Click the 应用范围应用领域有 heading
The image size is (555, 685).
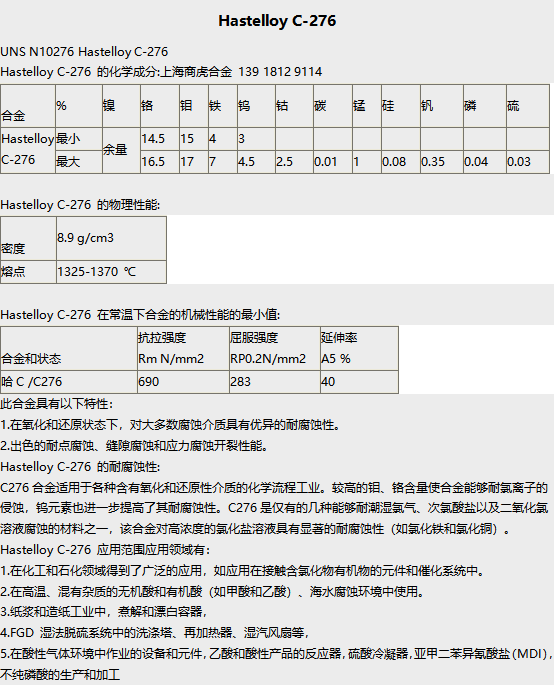click(x=105, y=550)
